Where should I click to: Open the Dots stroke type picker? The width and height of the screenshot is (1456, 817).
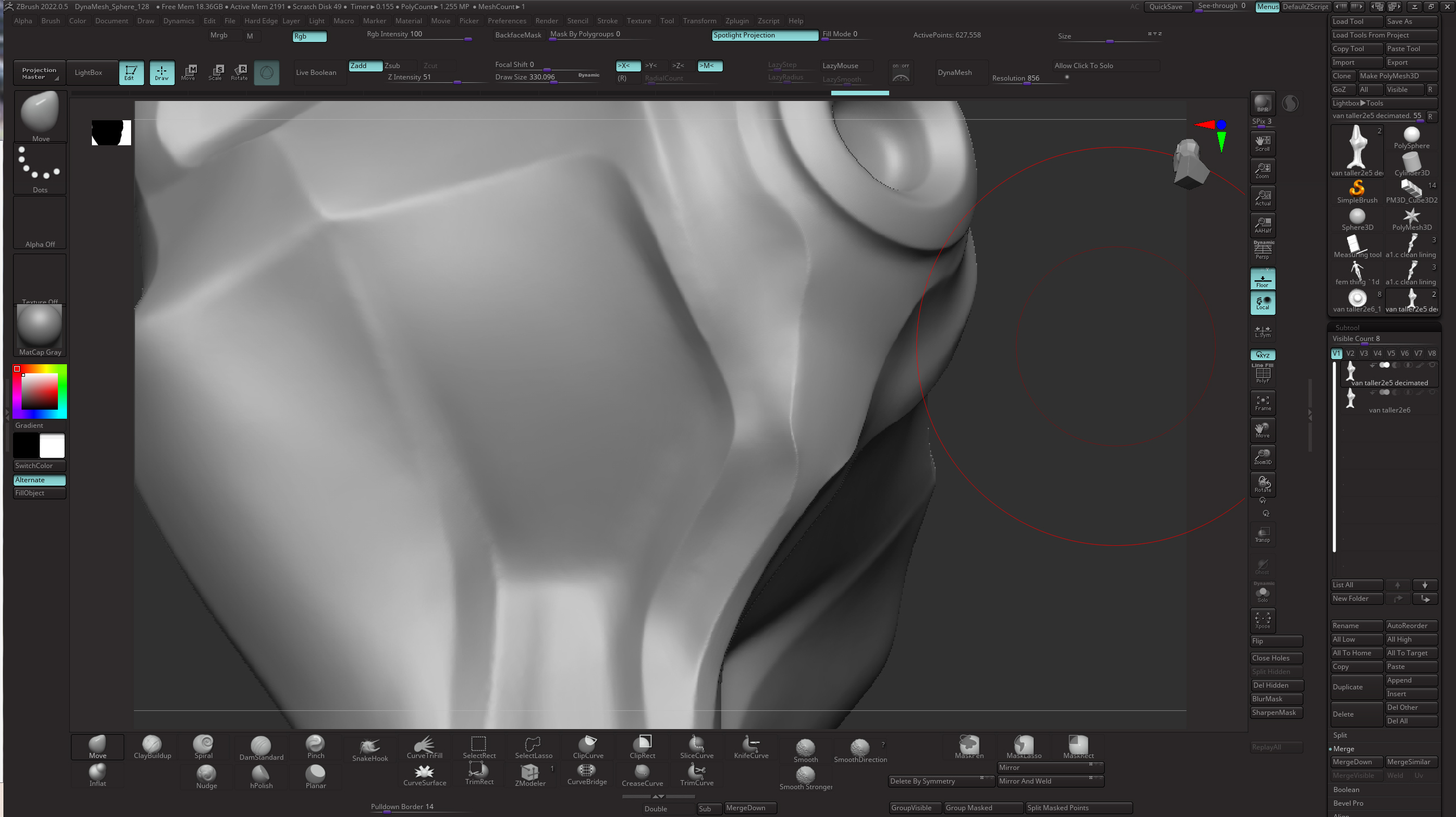tap(40, 169)
